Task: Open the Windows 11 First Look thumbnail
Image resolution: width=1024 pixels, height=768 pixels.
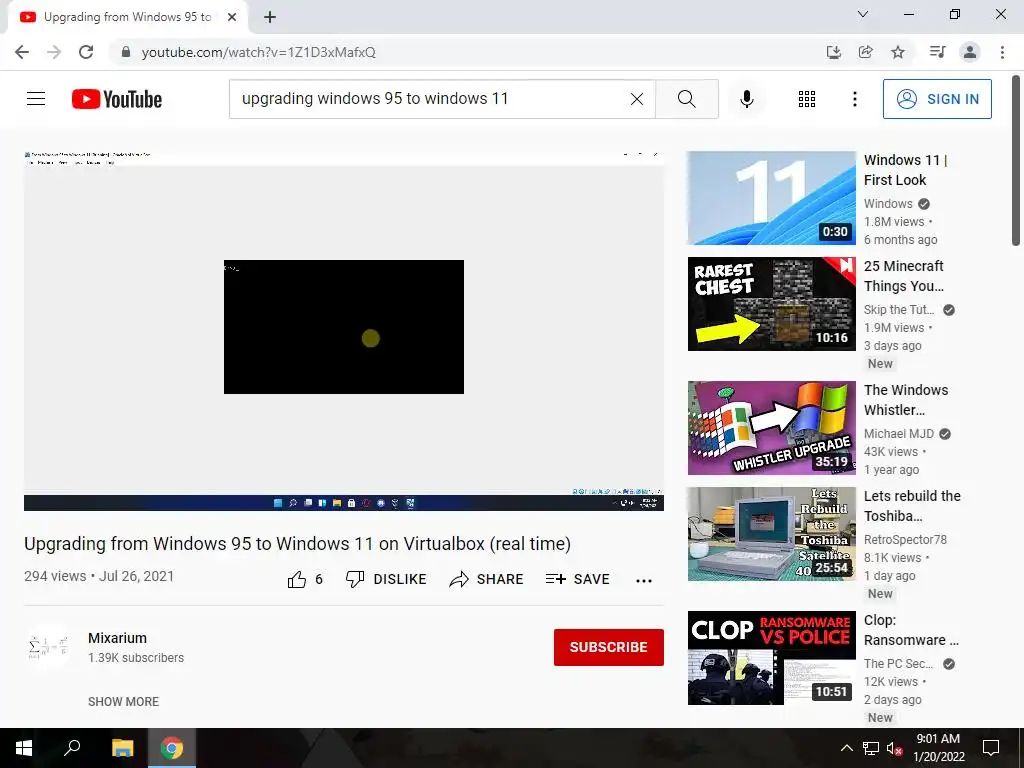Action: pos(771,198)
